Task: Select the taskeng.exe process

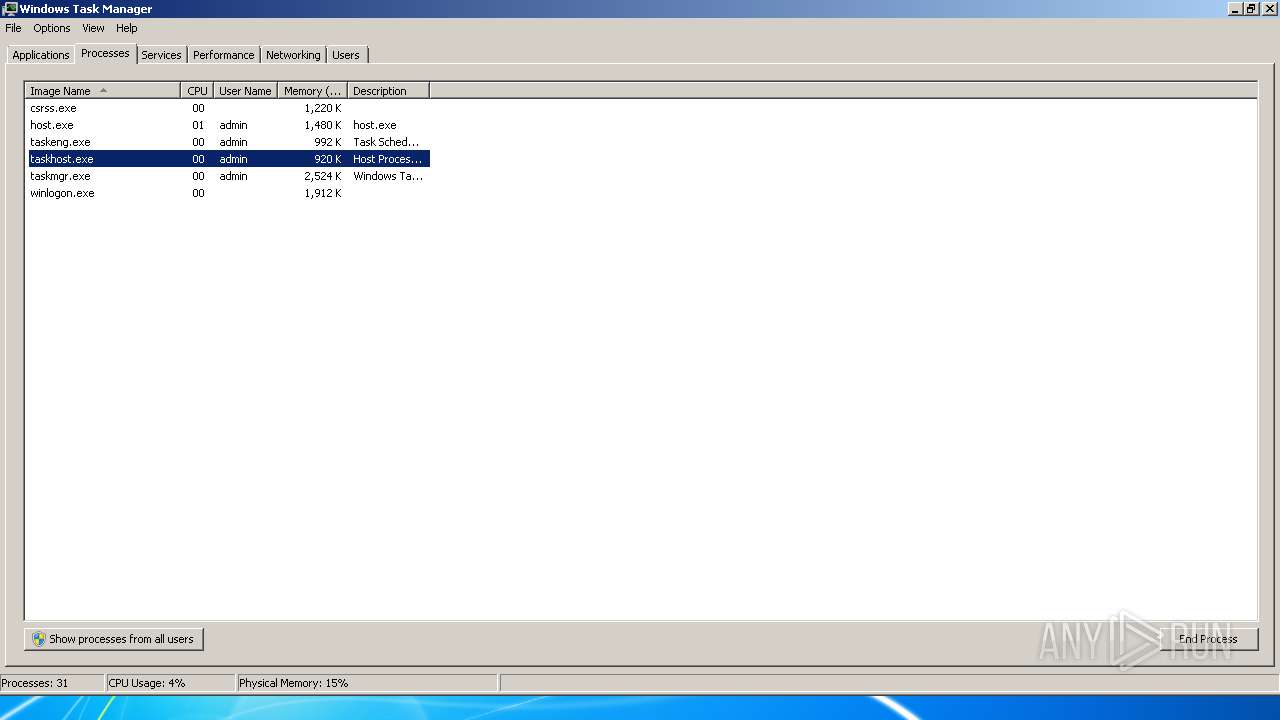Action: [228, 142]
